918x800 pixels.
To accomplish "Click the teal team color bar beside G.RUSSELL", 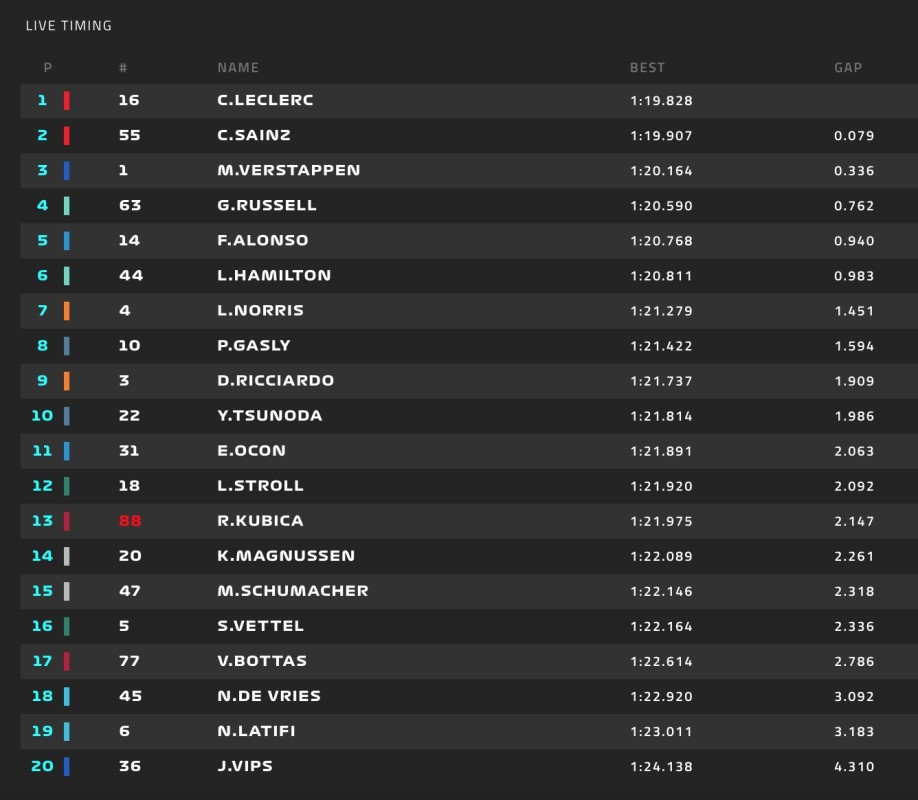I will point(67,206).
